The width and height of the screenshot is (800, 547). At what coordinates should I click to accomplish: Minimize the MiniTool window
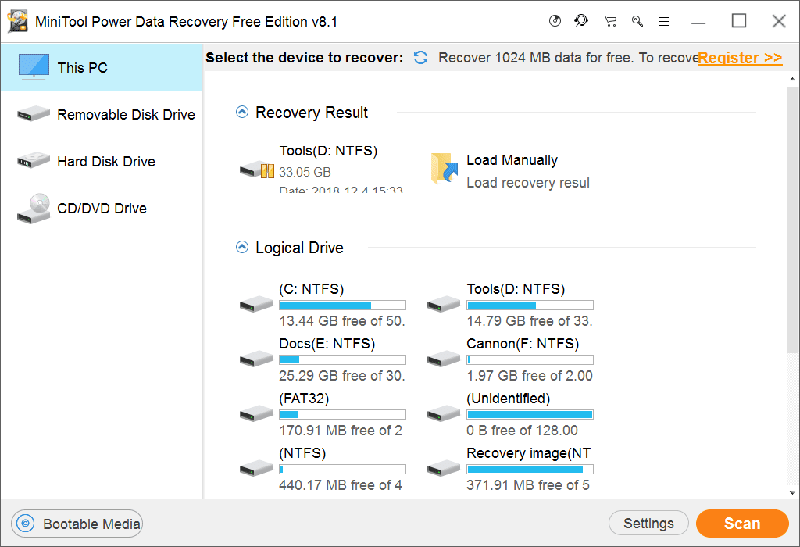(698, 22)
